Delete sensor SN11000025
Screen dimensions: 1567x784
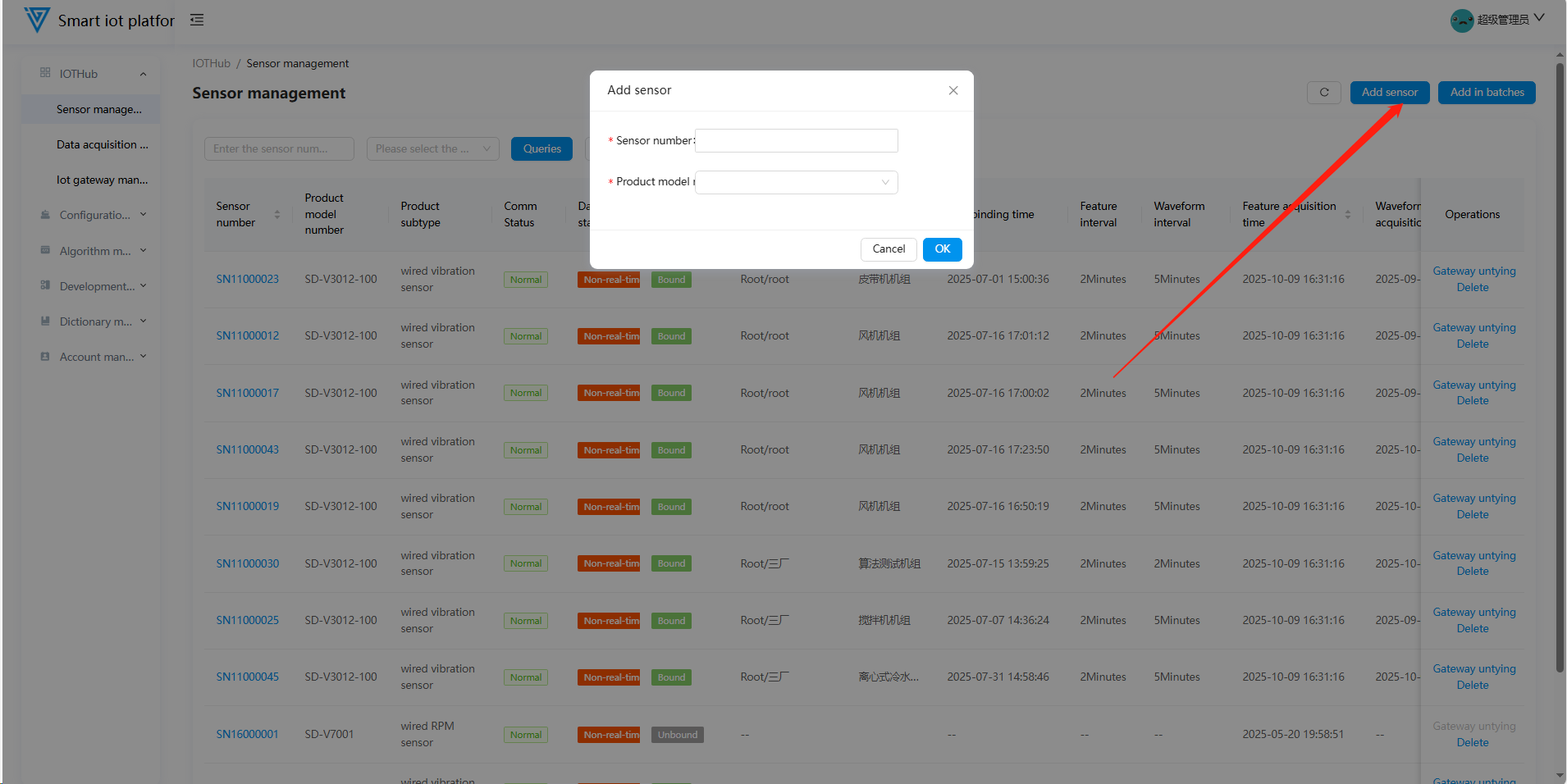tap(1472, 628)
